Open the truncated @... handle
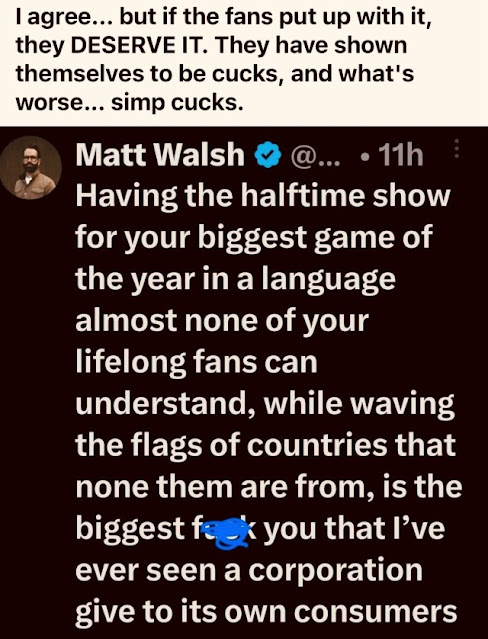 pos(315,156)
